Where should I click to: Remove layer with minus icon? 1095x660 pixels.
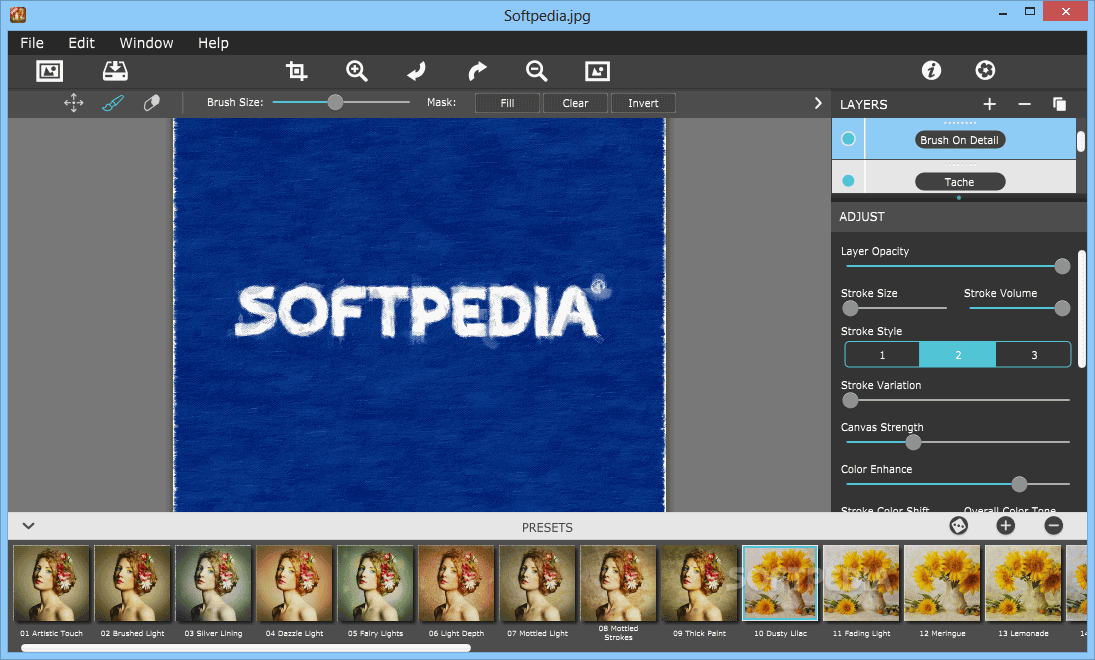pyautogui.click(x=1024, y=104)
